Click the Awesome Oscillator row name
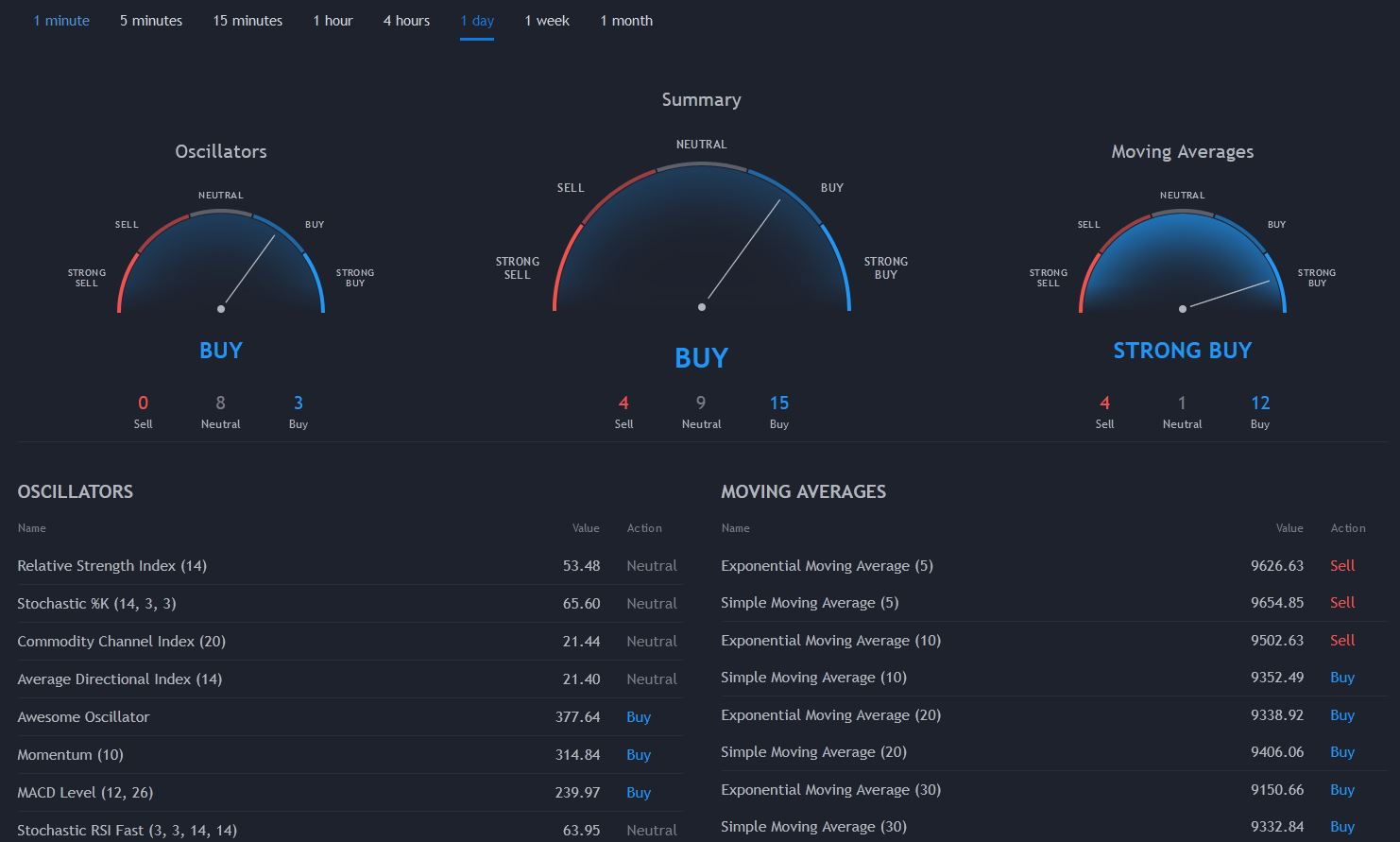 pyautogui.click(x=83, y=717)
